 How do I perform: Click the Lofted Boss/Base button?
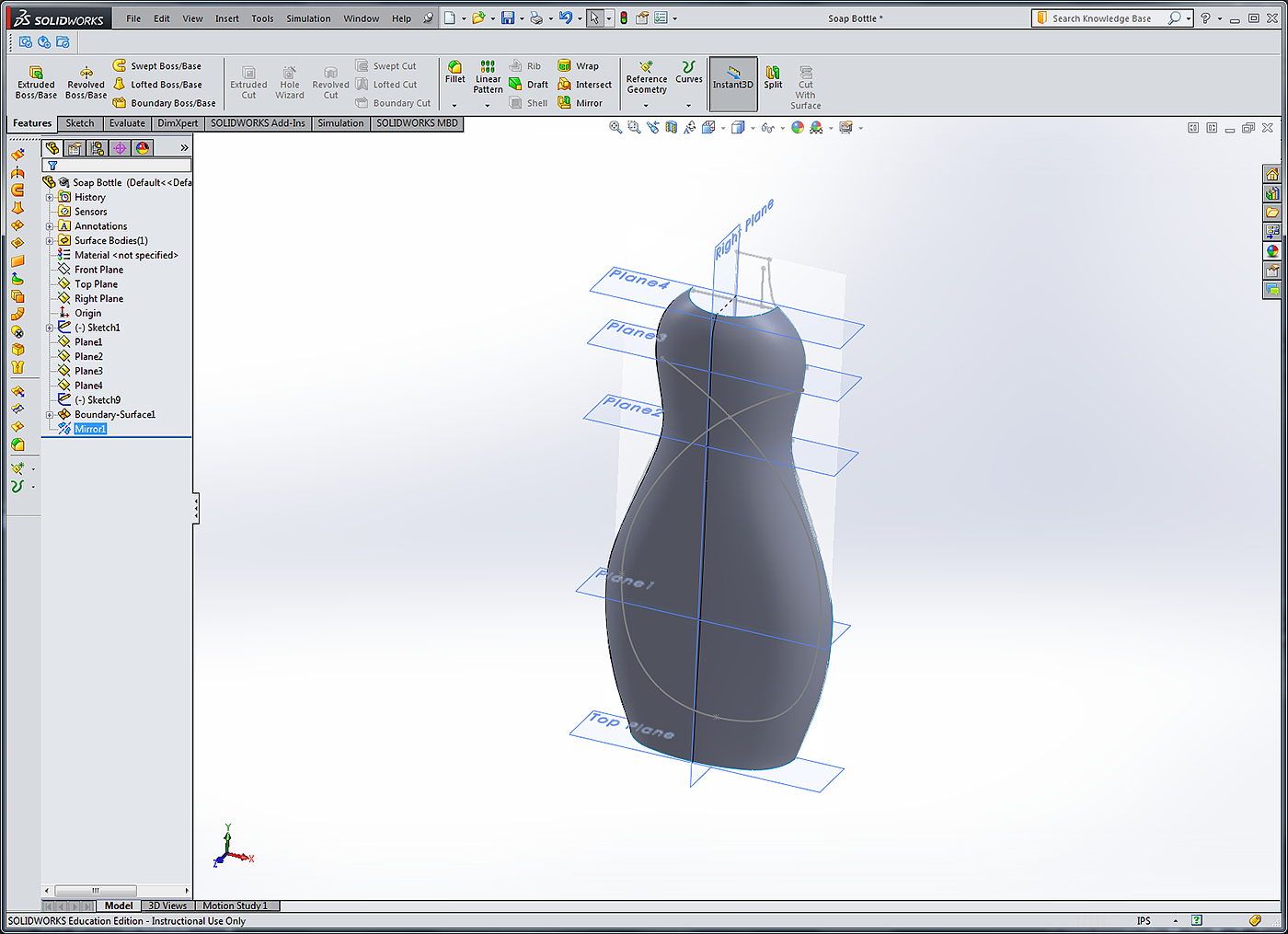156,85
